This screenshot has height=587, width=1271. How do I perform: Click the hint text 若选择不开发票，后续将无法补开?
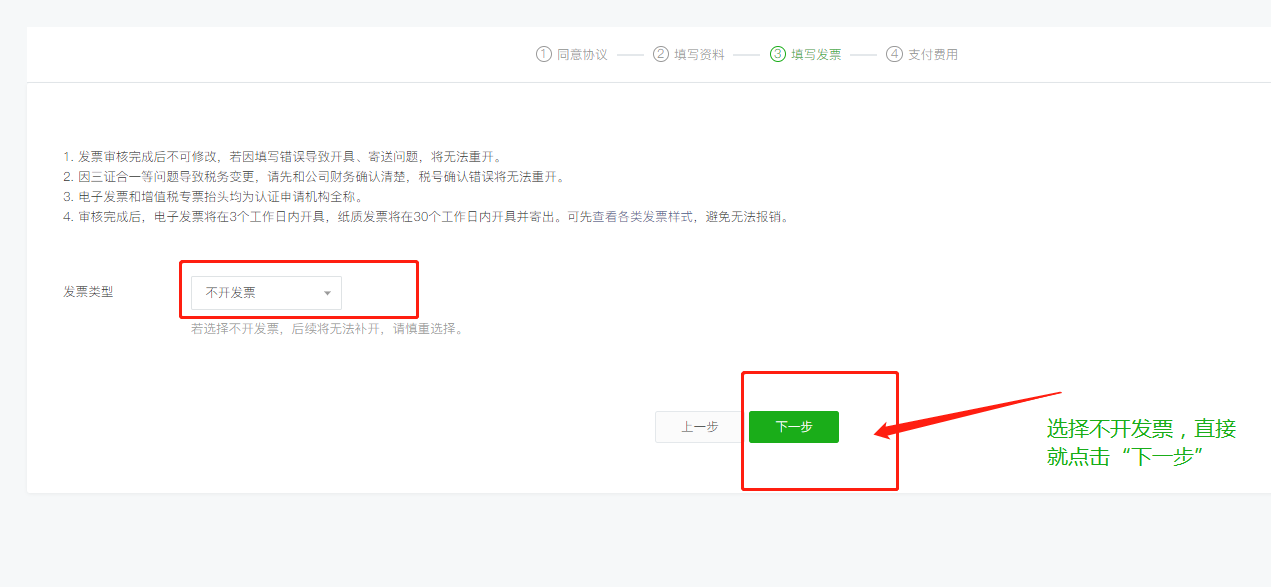(329, 328)
